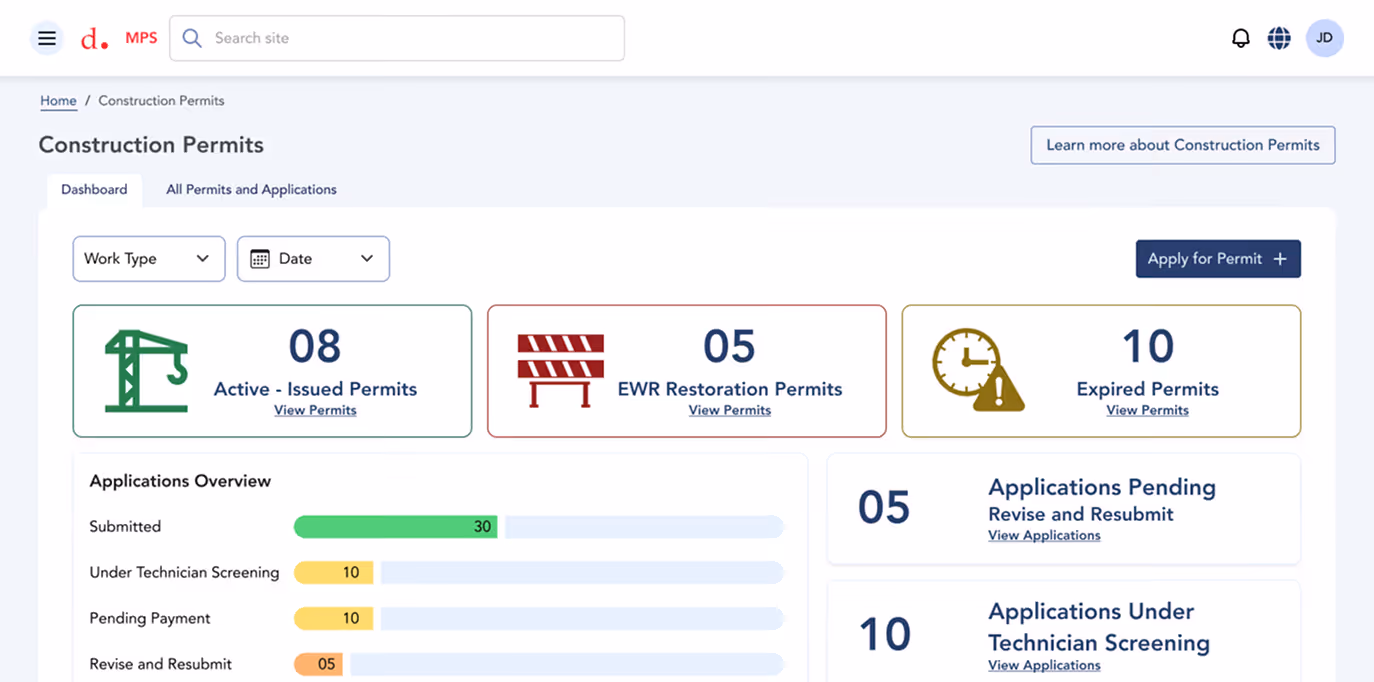The width and height of the screenshot is (1374, 682).
Task: Click the d. logo in the header
Action: (x=93, y=37)
